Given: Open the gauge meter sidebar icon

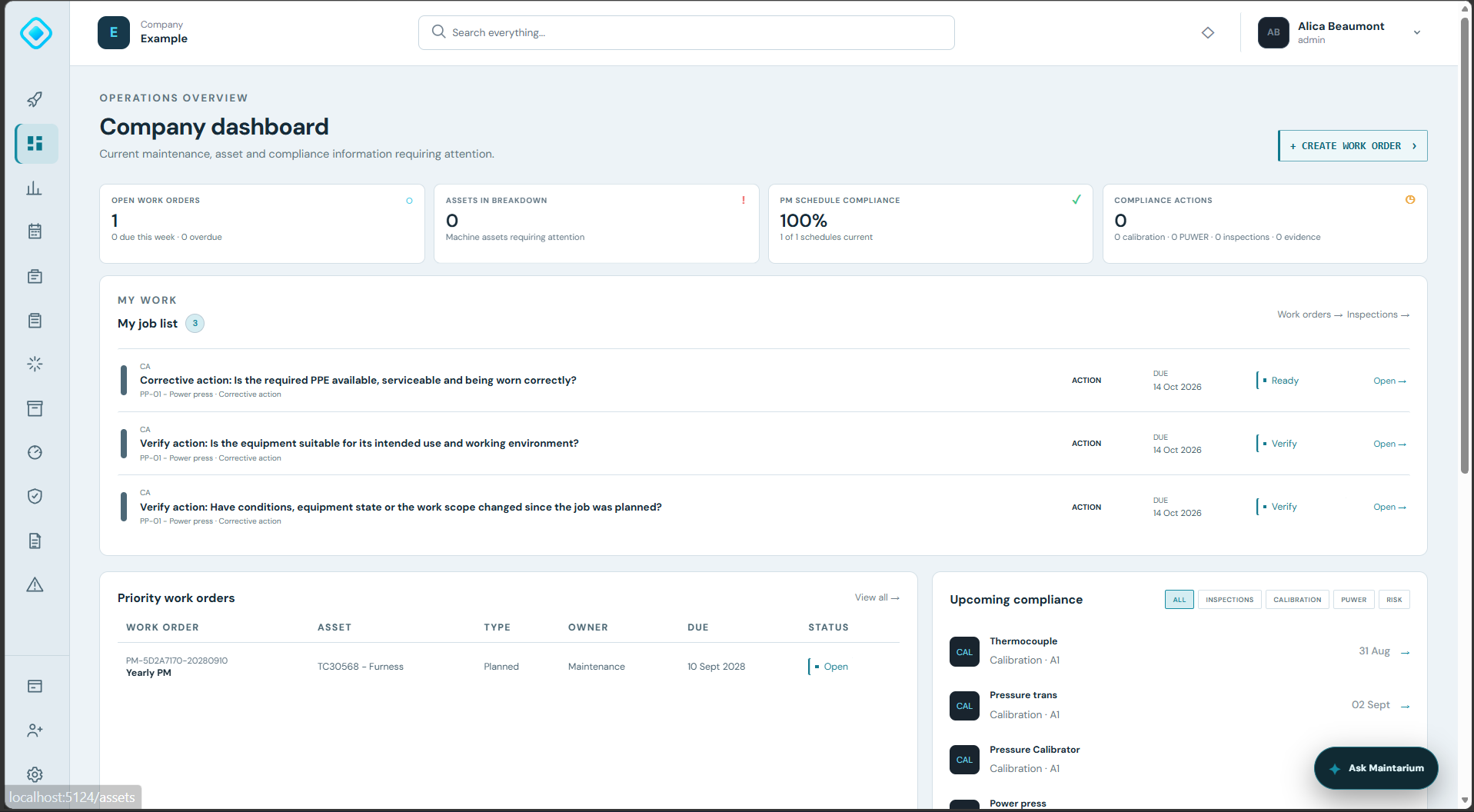Looking at the screenshot, I should click(35, 452).
